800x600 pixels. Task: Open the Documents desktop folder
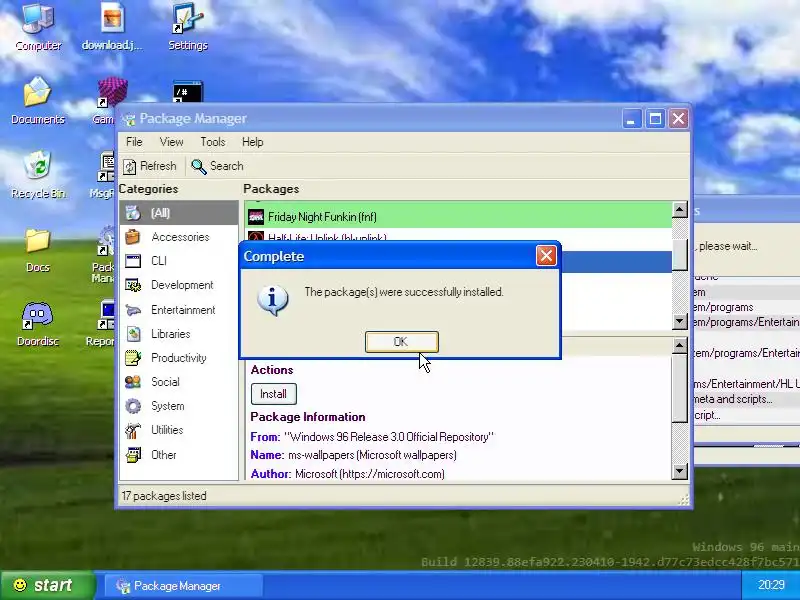point(38,101)
